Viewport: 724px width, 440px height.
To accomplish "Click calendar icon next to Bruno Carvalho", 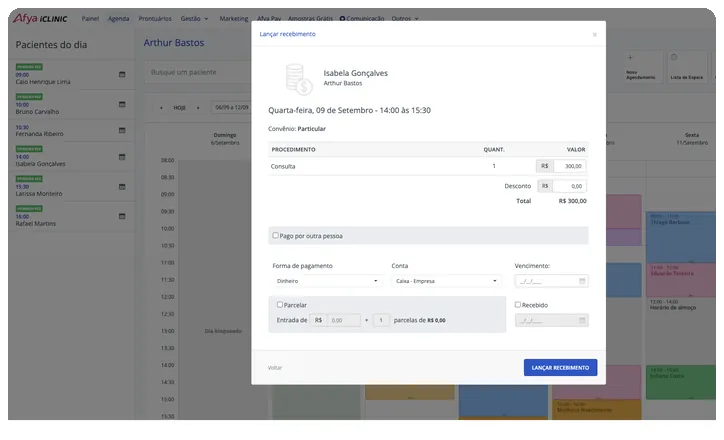I will click(122, 104).
